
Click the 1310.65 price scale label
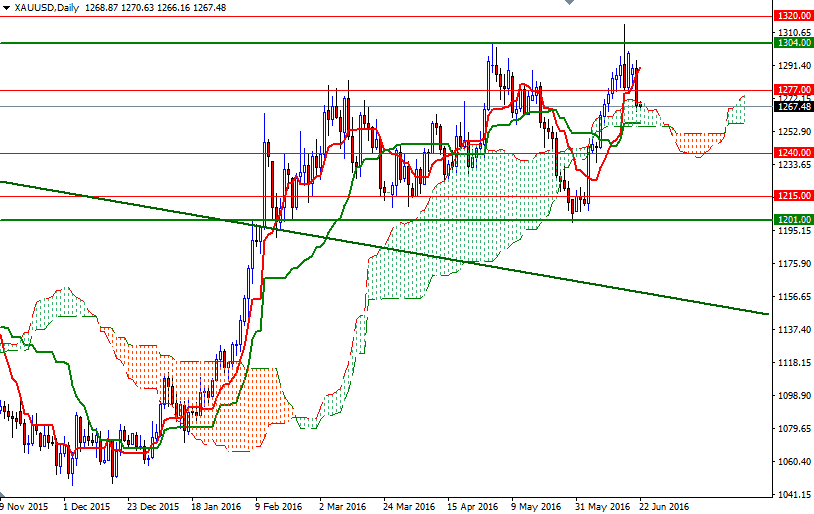[793, 32]
